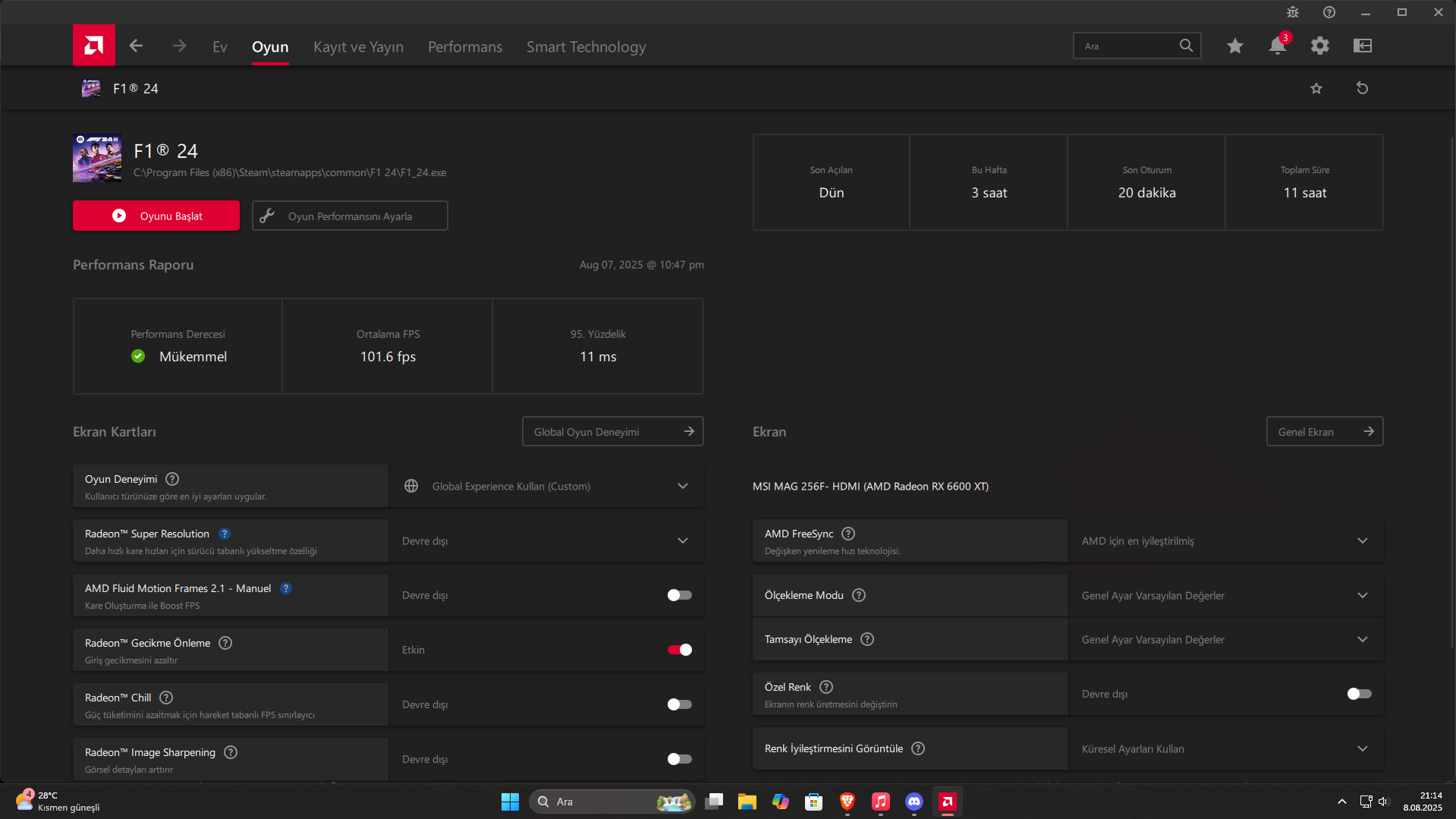Click the F1 24 cover thumbnail
Viewport: 1456px width, 819px height.
click(x=97, y=158)
